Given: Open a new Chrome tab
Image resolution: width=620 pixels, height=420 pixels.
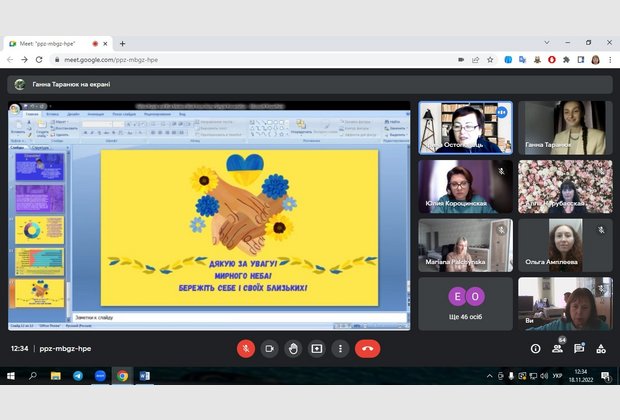Looking at the screenshot, I should (x=122, y=43).
